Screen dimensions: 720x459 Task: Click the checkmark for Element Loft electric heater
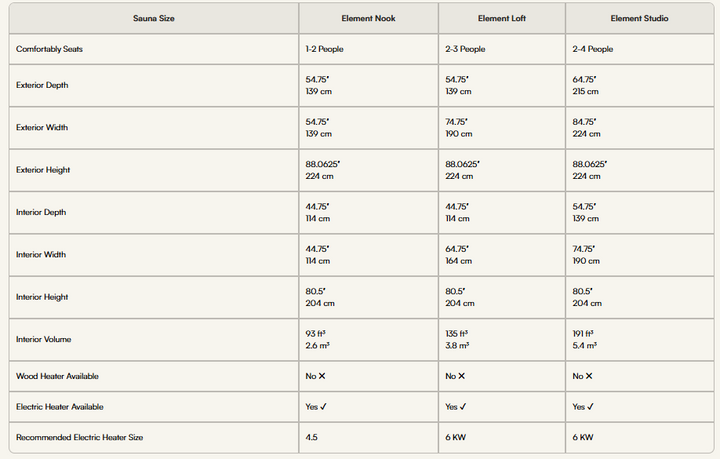pyautogui.click(x=463, y=407)
